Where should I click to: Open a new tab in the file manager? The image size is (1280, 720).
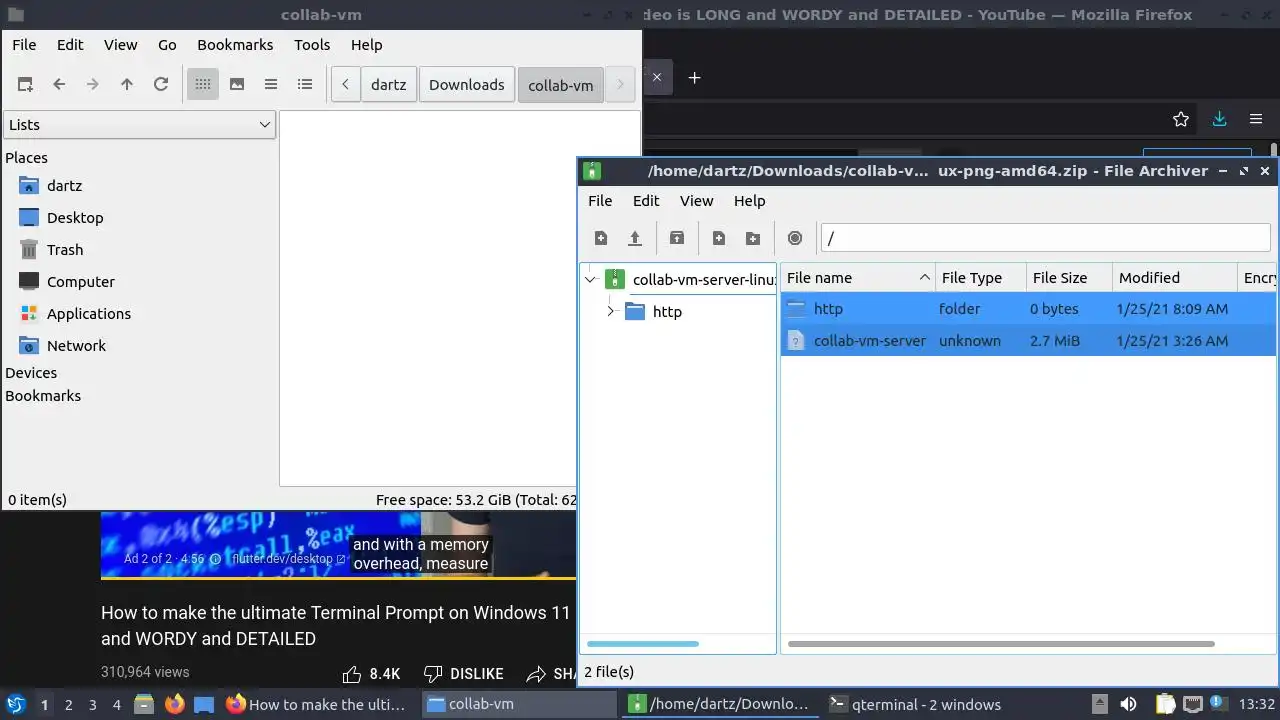coord(25,85)
